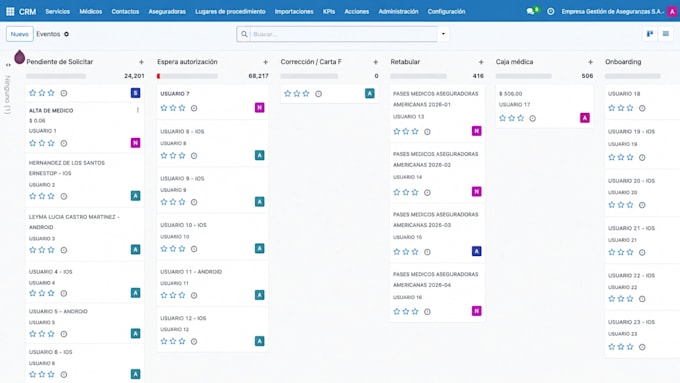
Task: Expand the folded Ninguno column
Action: tap(8, 65)
